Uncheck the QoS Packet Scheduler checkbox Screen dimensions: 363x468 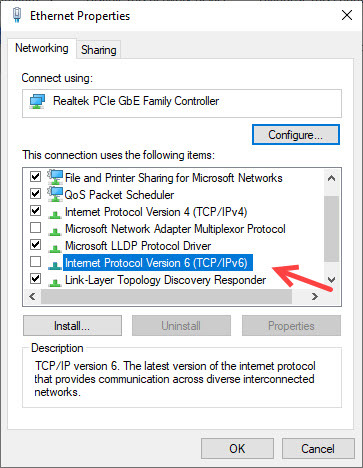[35, 194]
